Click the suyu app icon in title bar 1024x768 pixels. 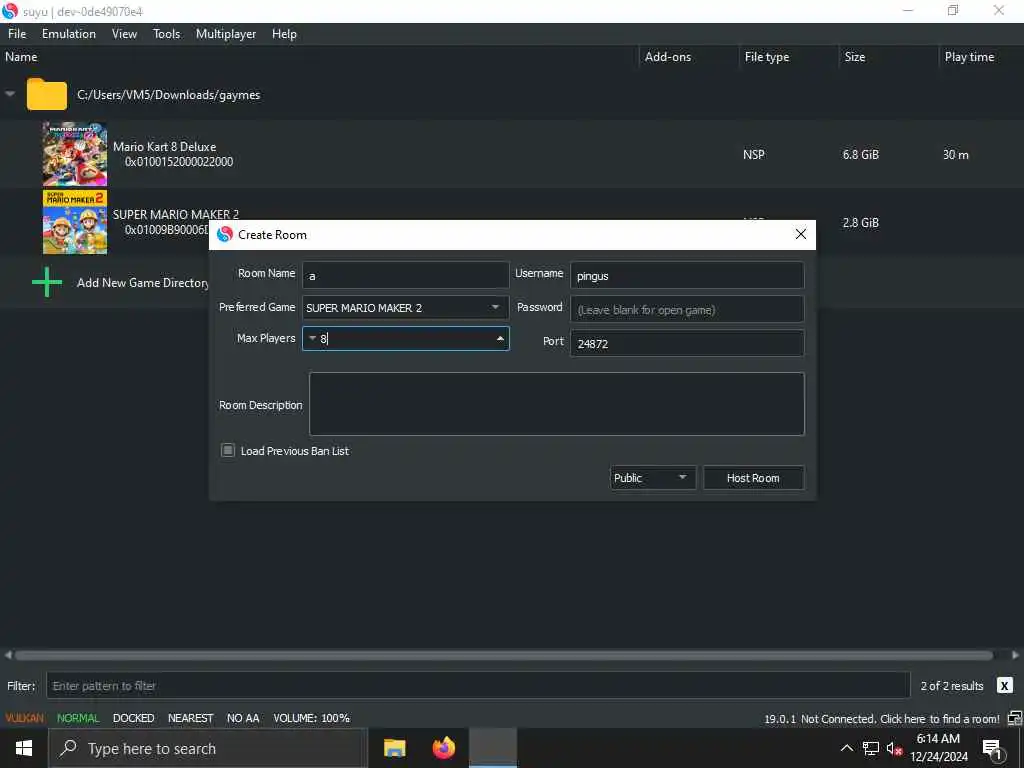(10, 11)
